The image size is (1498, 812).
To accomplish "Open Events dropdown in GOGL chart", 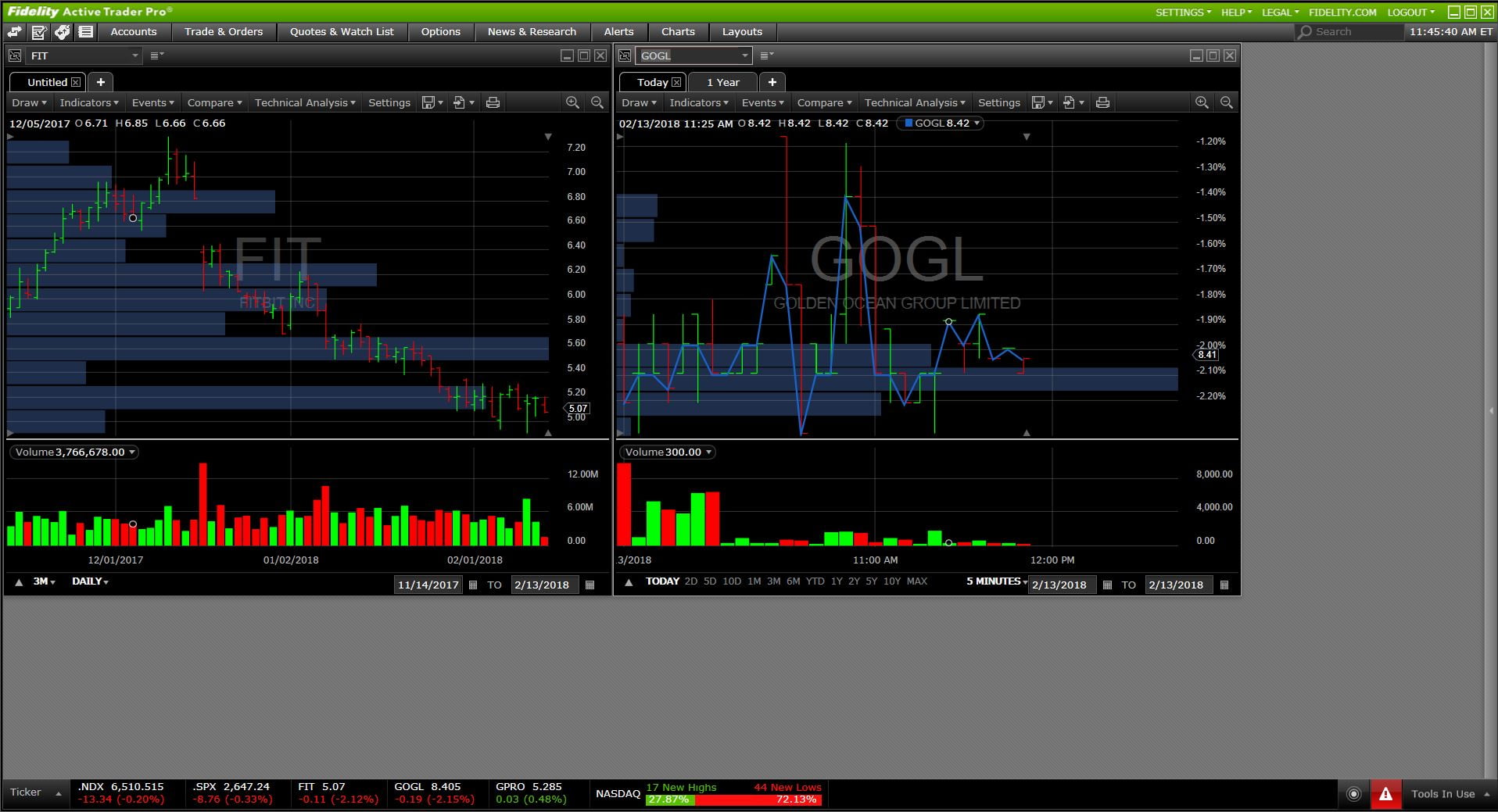I will pos(762,102).
